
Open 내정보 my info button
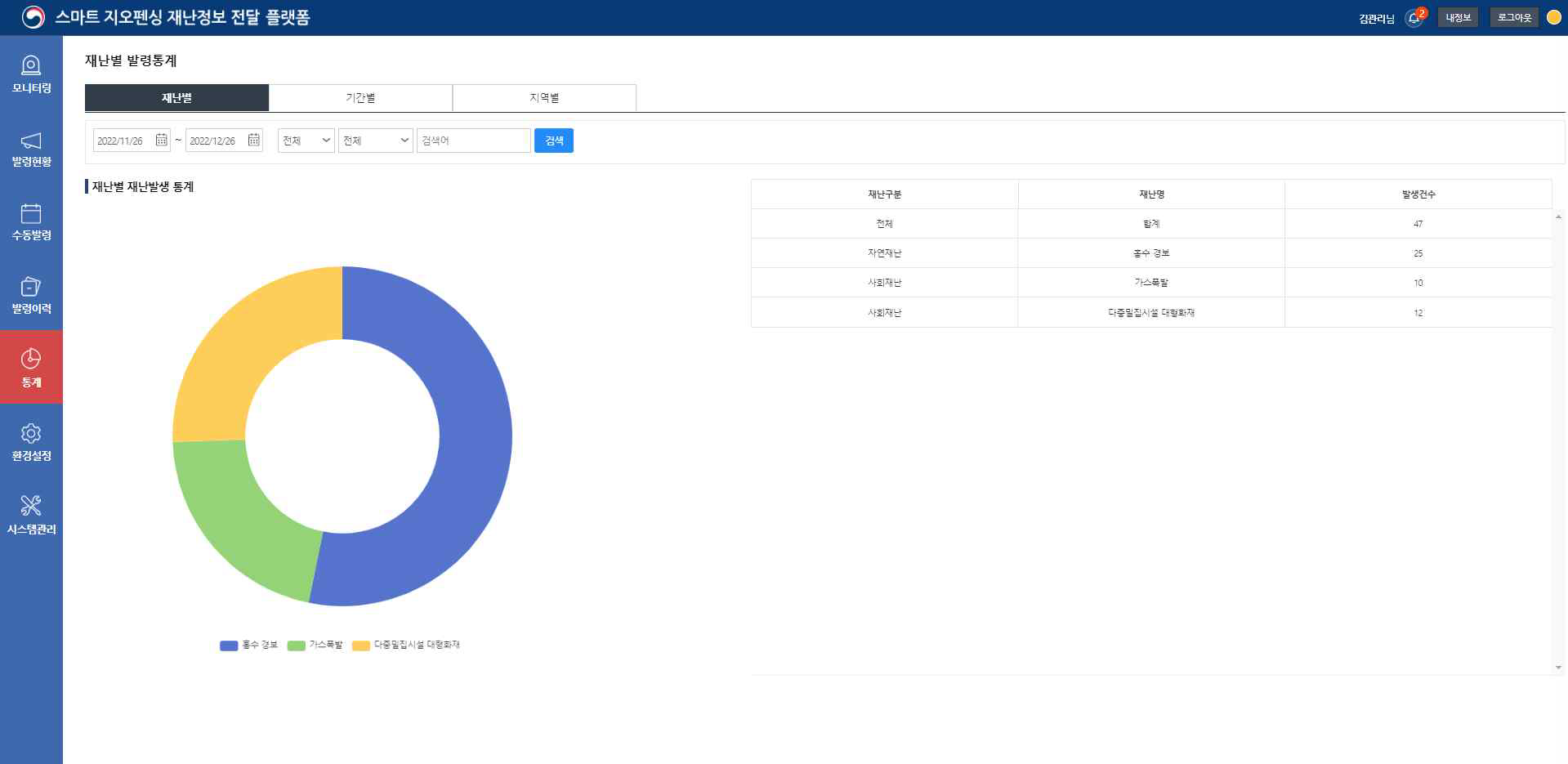click(1458, 17)
